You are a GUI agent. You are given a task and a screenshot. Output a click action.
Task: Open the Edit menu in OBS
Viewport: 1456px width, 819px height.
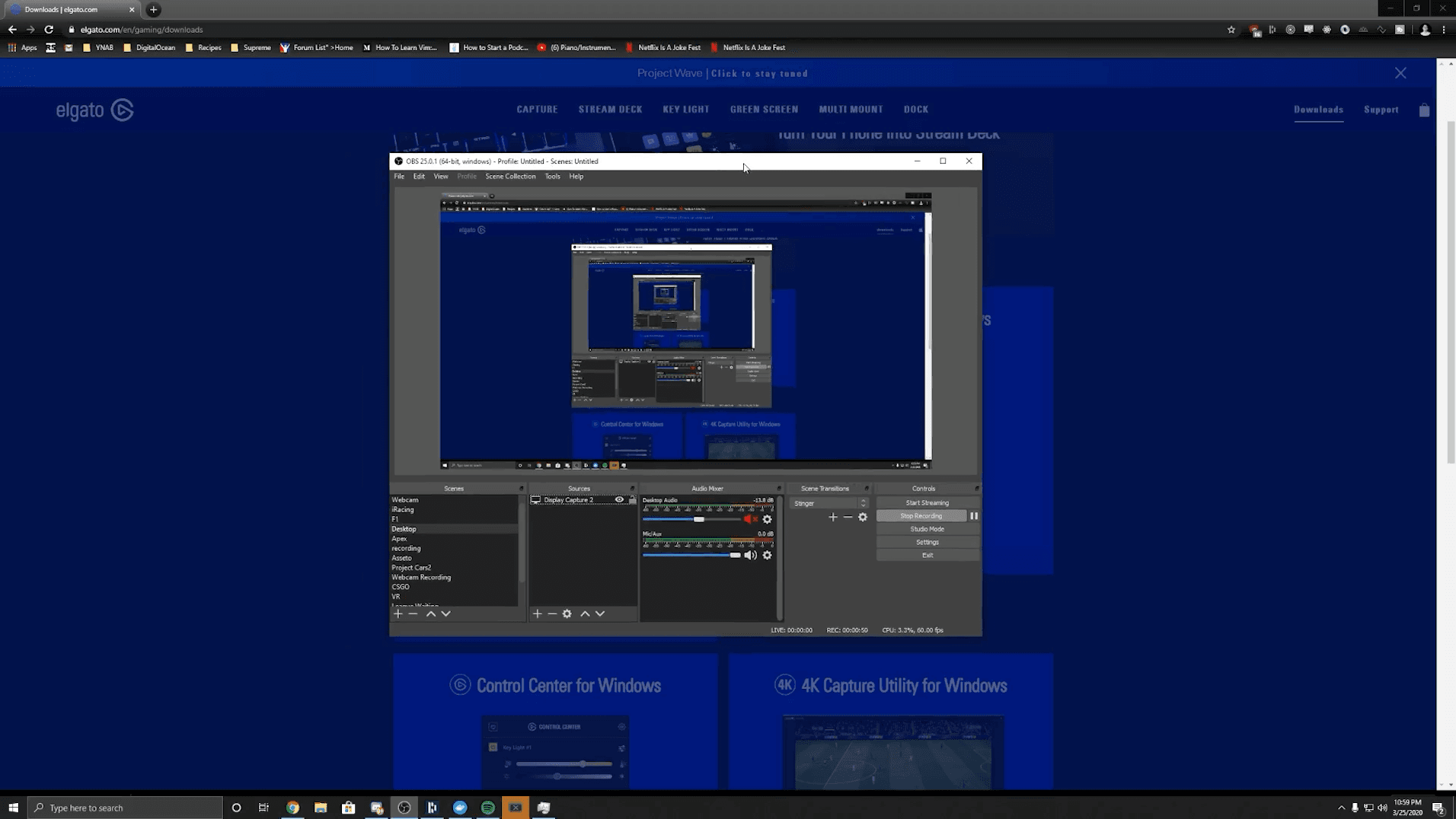click(419, 177)
